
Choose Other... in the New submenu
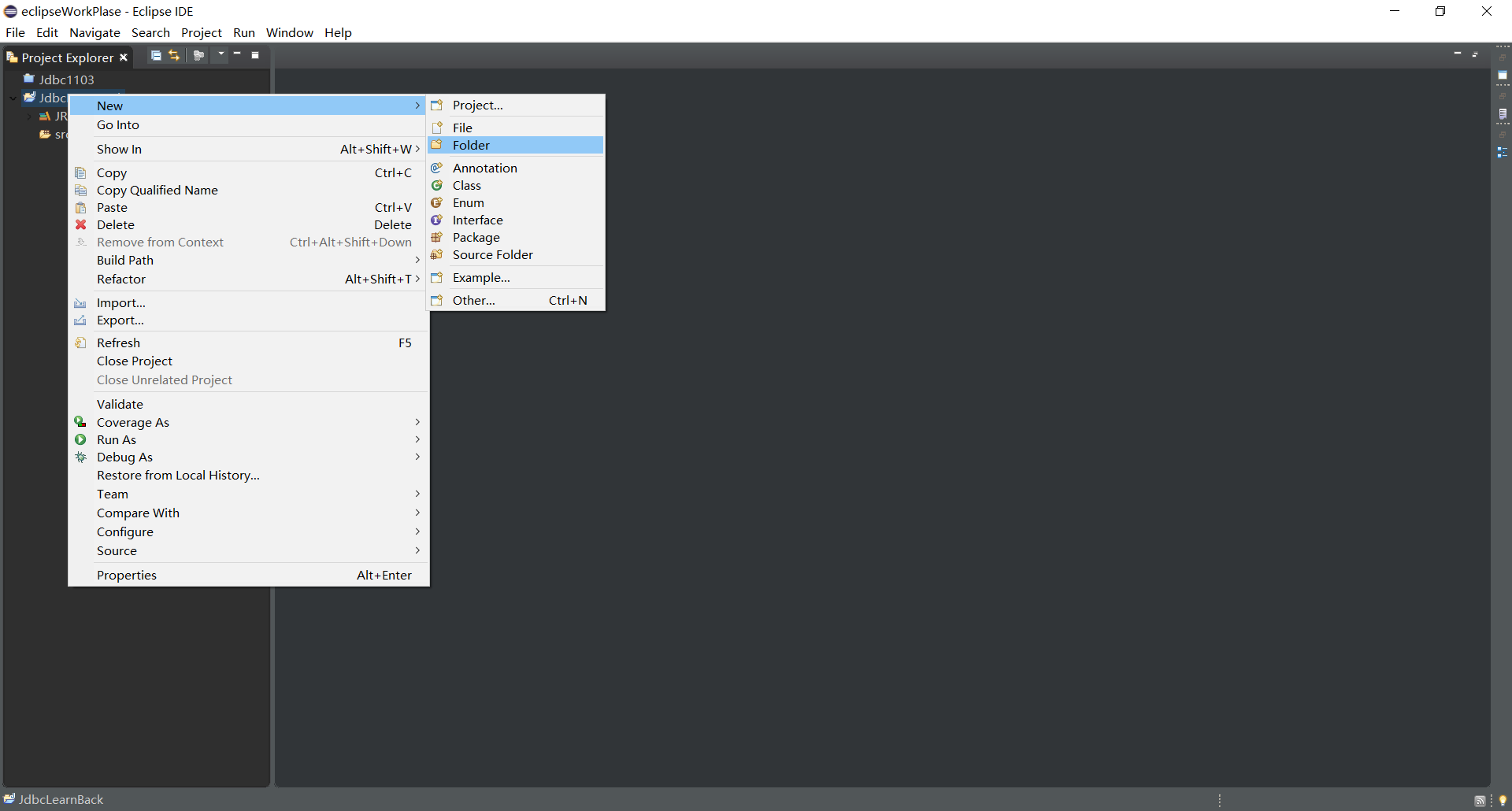click(x=516, y=300)
